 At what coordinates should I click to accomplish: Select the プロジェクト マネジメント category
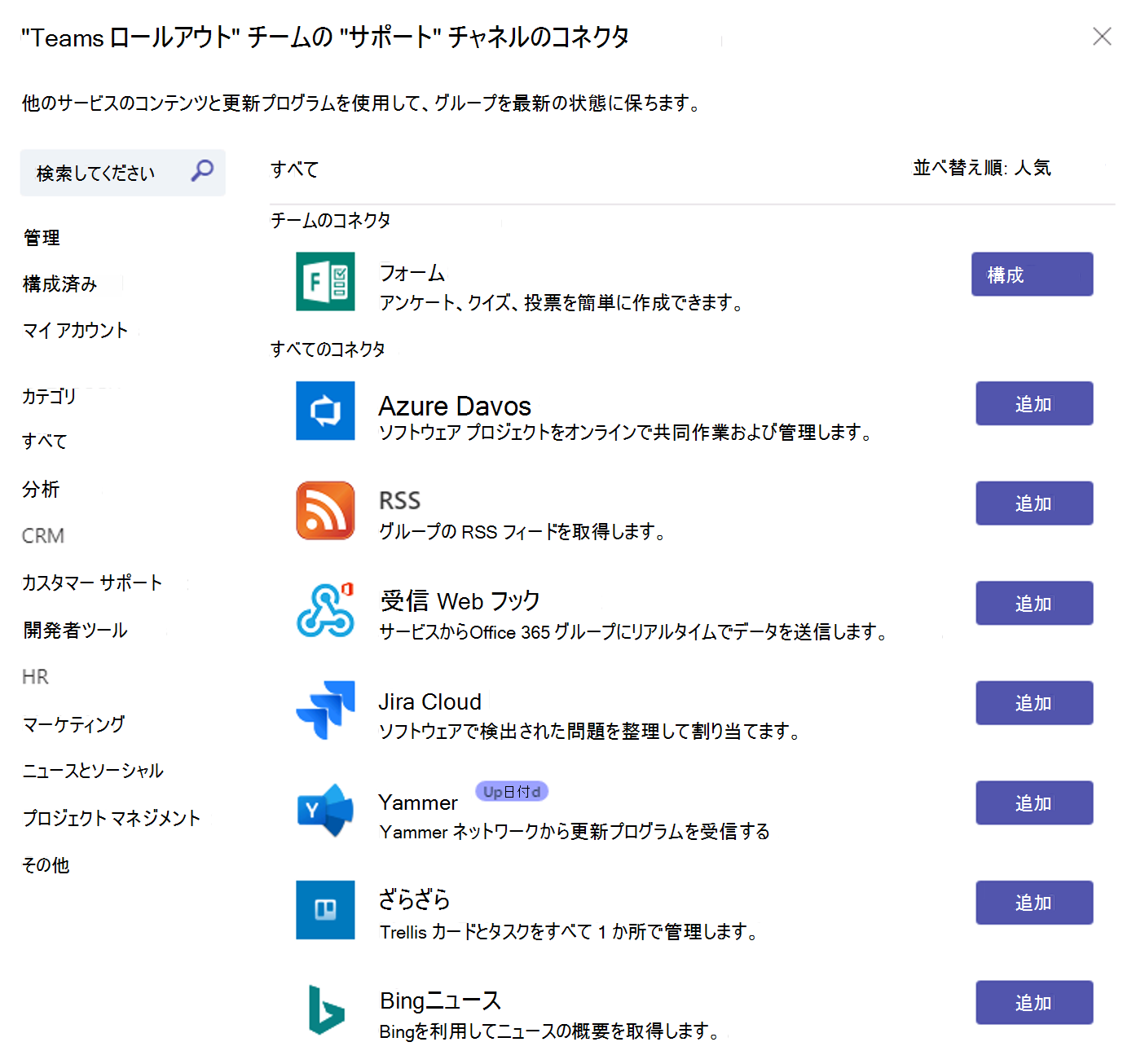point(112,818)
